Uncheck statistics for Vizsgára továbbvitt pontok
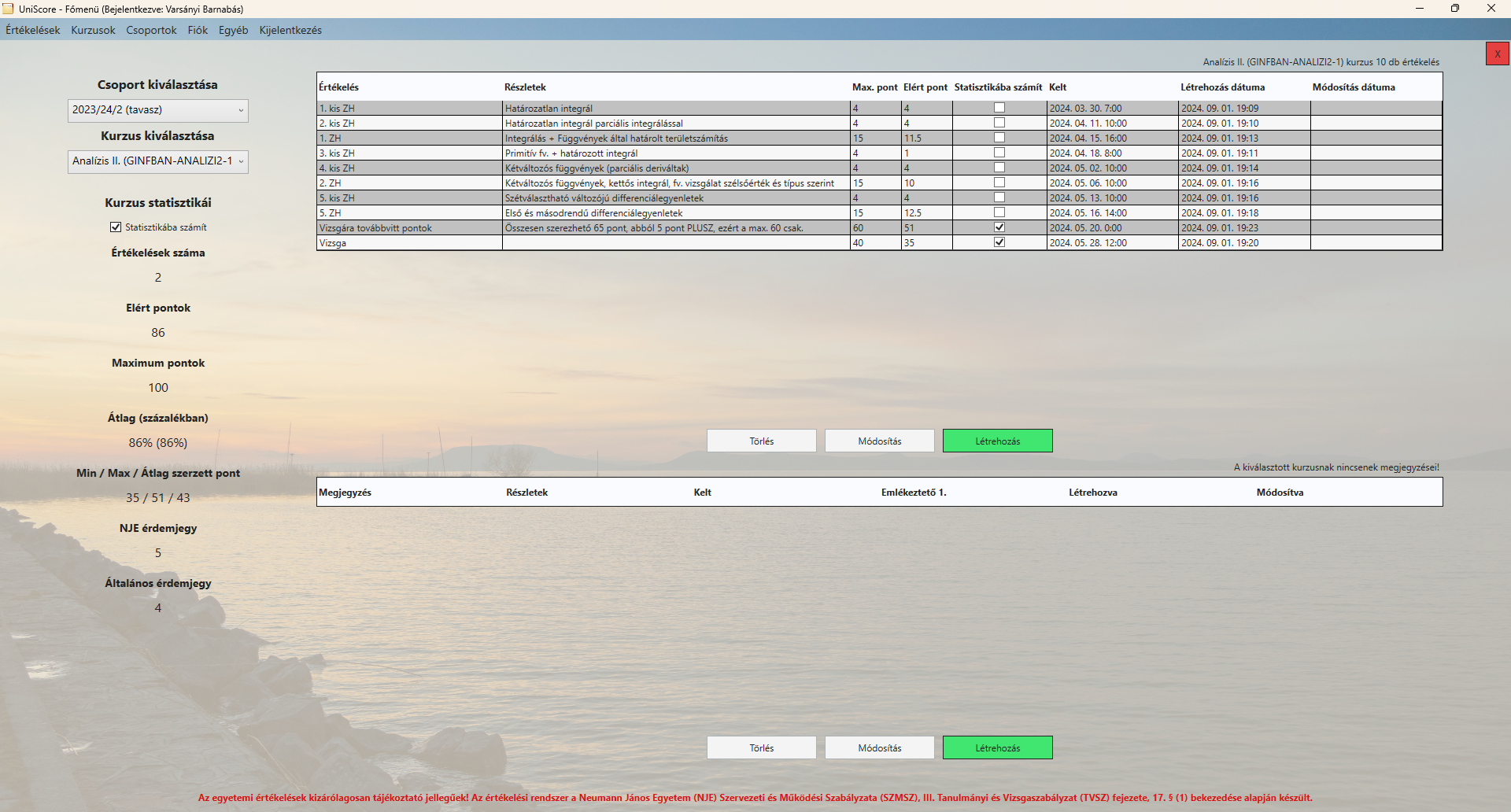The height and width of the screenshot is (812, 1511). pos(999,227)
